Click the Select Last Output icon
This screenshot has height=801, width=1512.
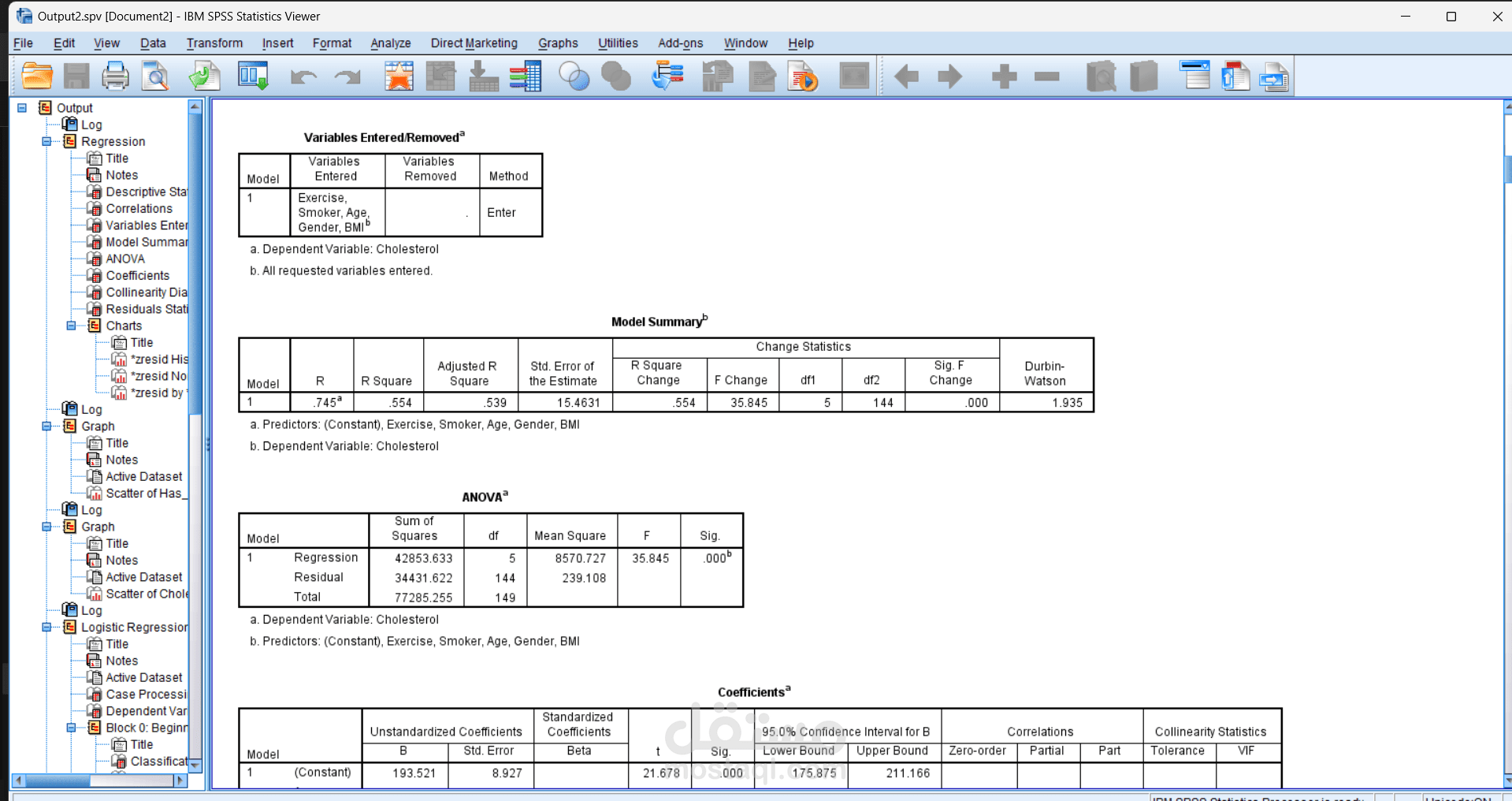[667, 76]
